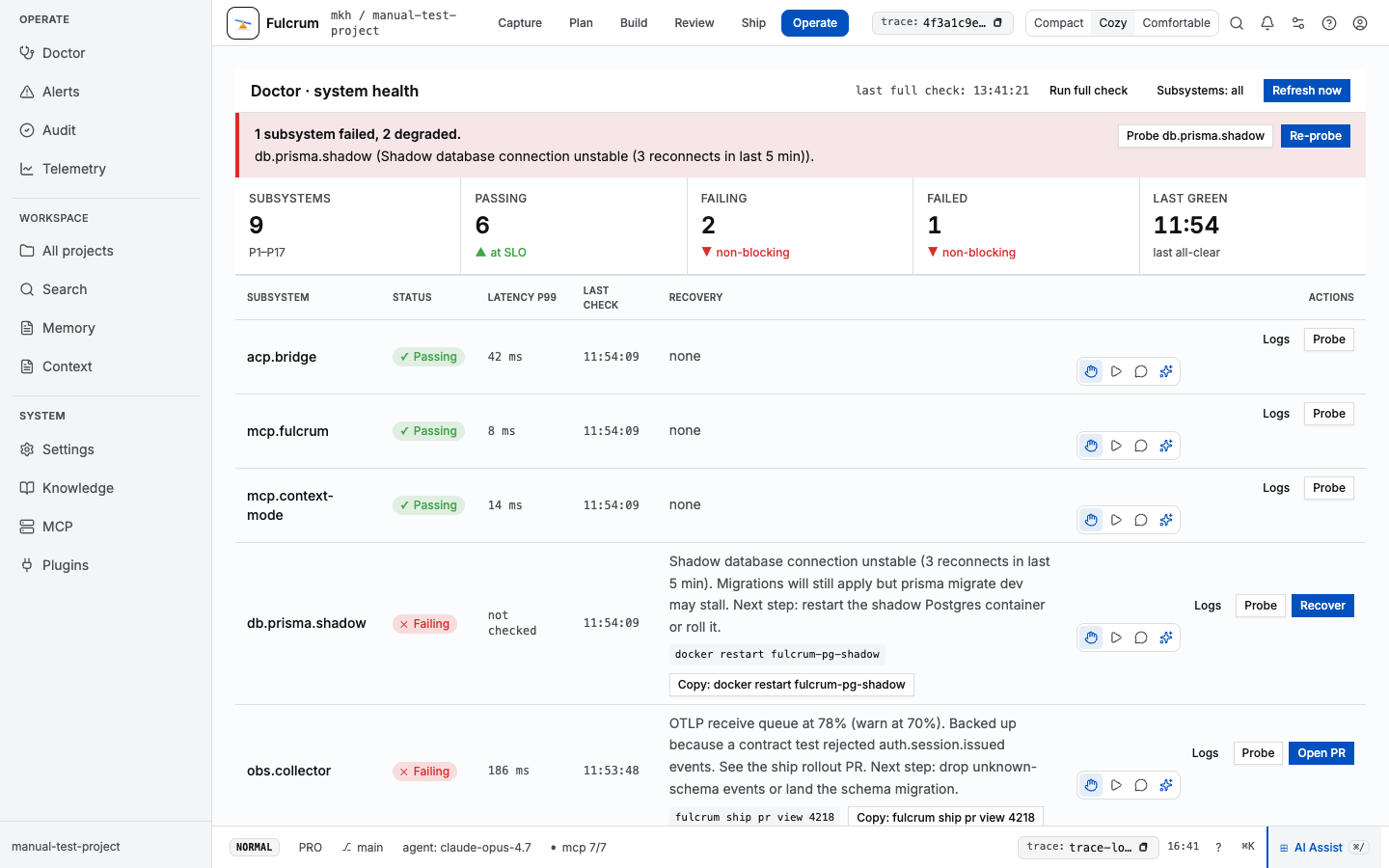Click sparkle AI icon in db.prisma.shadow row
This screenshot has width=1389, height=868.
click(x=1166, y=637)
